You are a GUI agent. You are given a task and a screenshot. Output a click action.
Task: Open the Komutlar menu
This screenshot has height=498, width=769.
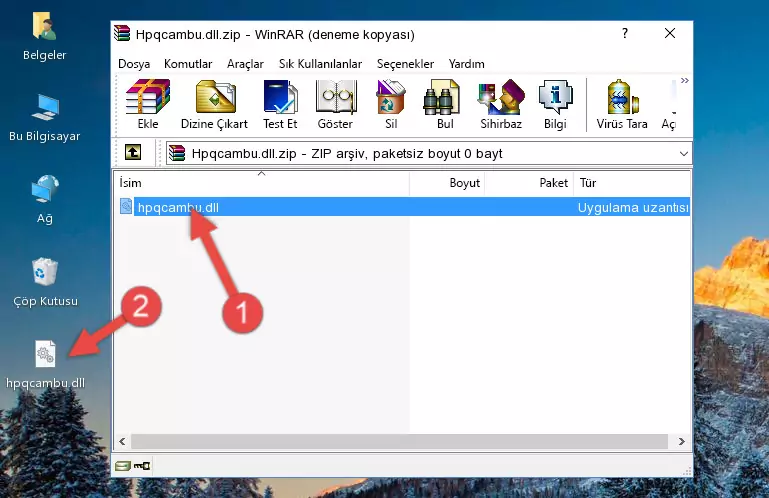(x=188, y=64)
